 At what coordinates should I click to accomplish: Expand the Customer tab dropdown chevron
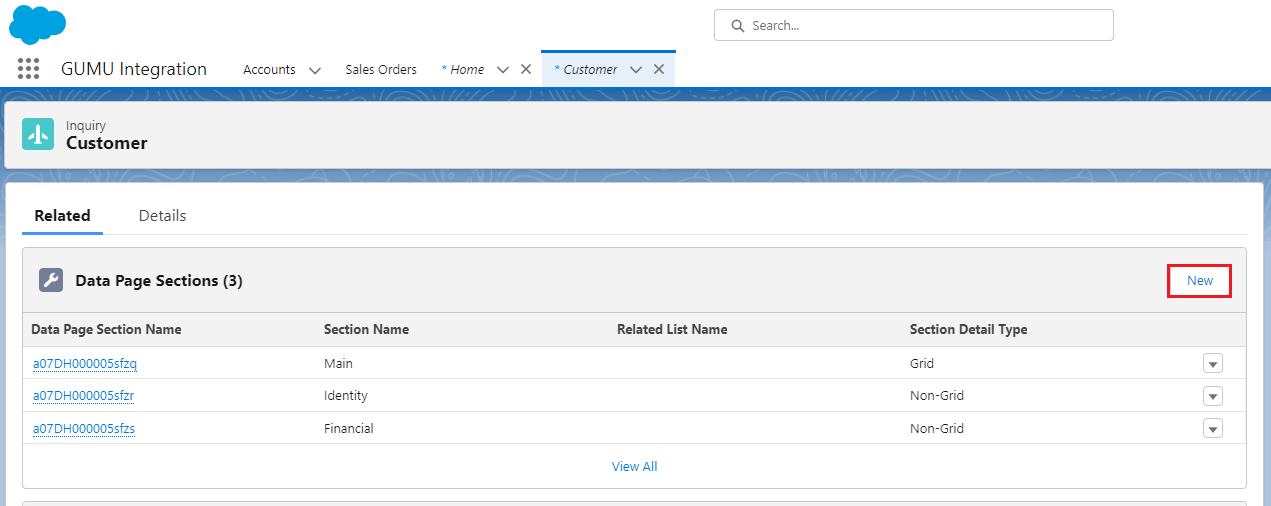coord(636,70)
